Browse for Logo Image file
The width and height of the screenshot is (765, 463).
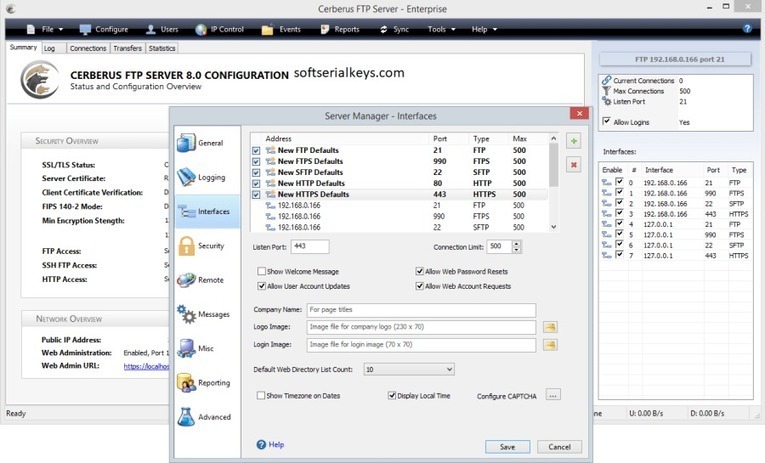click(x=550, y=328)
